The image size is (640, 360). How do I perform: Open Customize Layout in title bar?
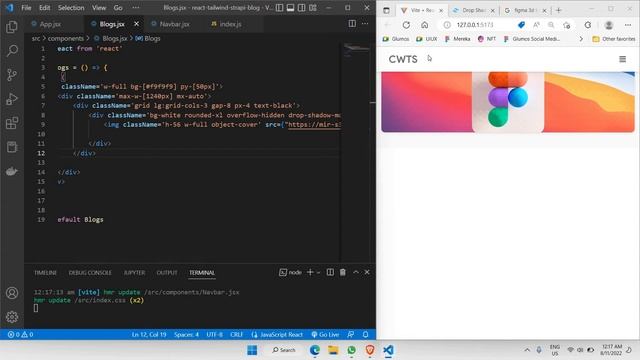coord(313,8)
